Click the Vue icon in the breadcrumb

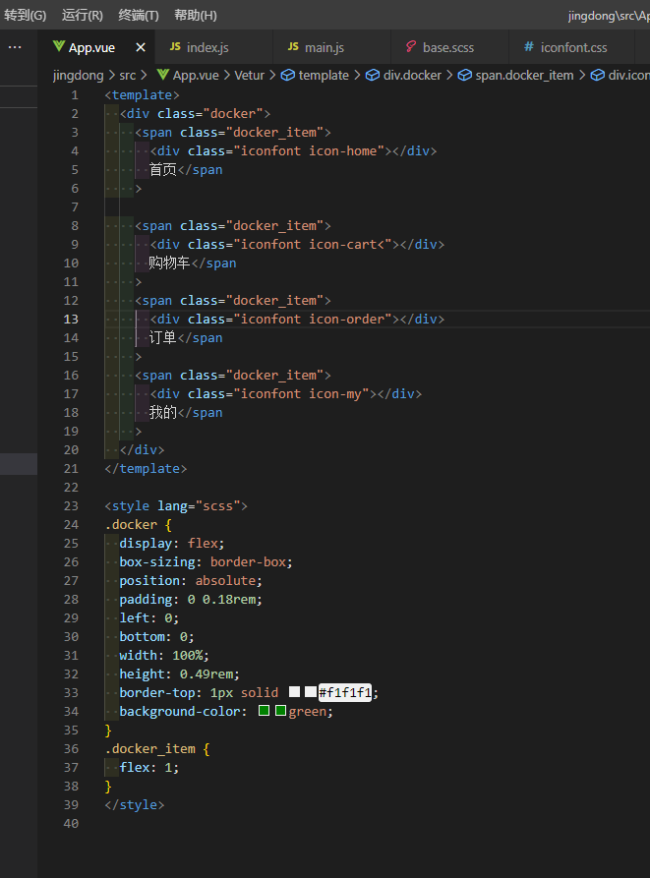pyautogui.click(x=163, y=74)
